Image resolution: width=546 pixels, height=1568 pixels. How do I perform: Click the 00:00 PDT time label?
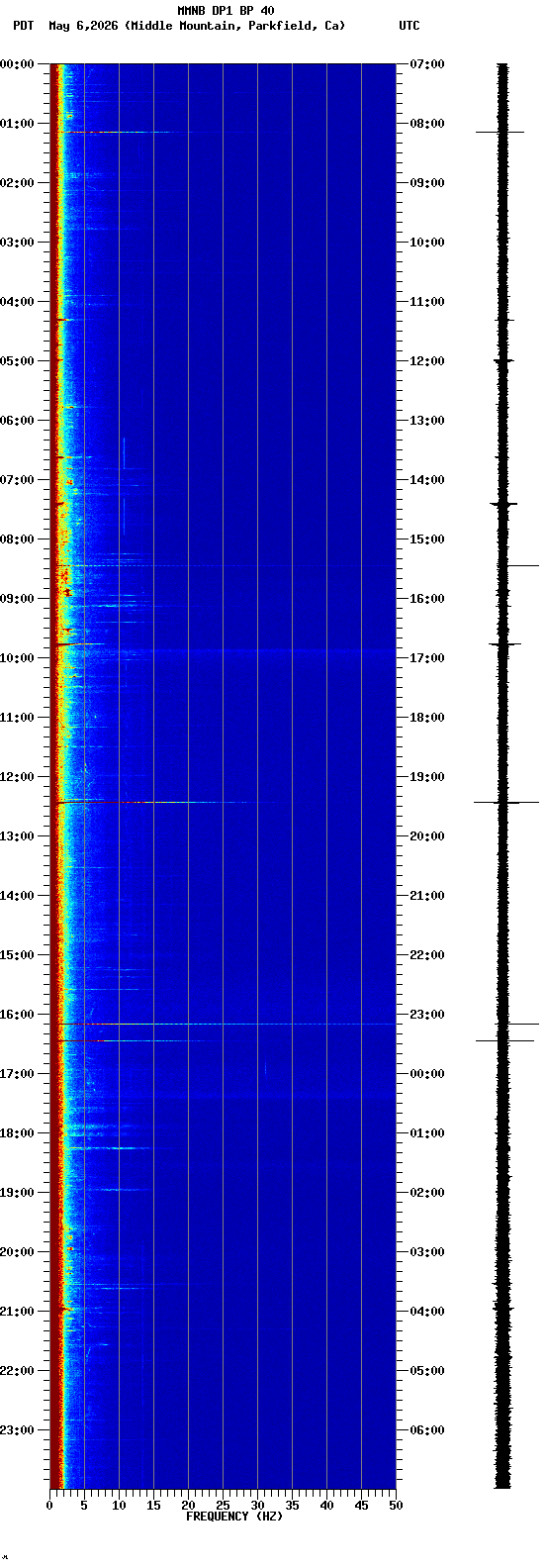click(18, 64)
